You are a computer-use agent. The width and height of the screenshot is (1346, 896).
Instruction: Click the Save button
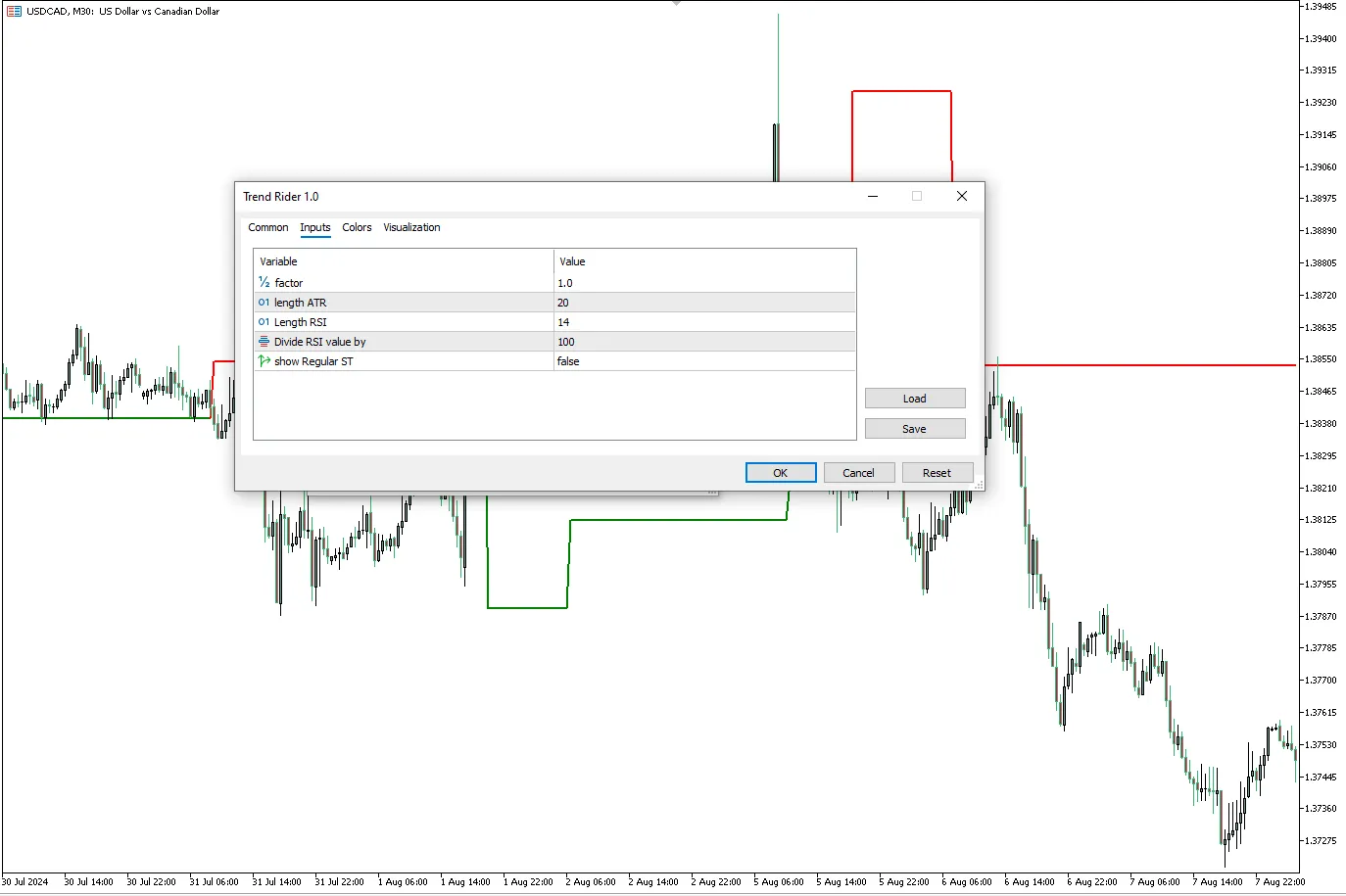click(x=915, y=429)
